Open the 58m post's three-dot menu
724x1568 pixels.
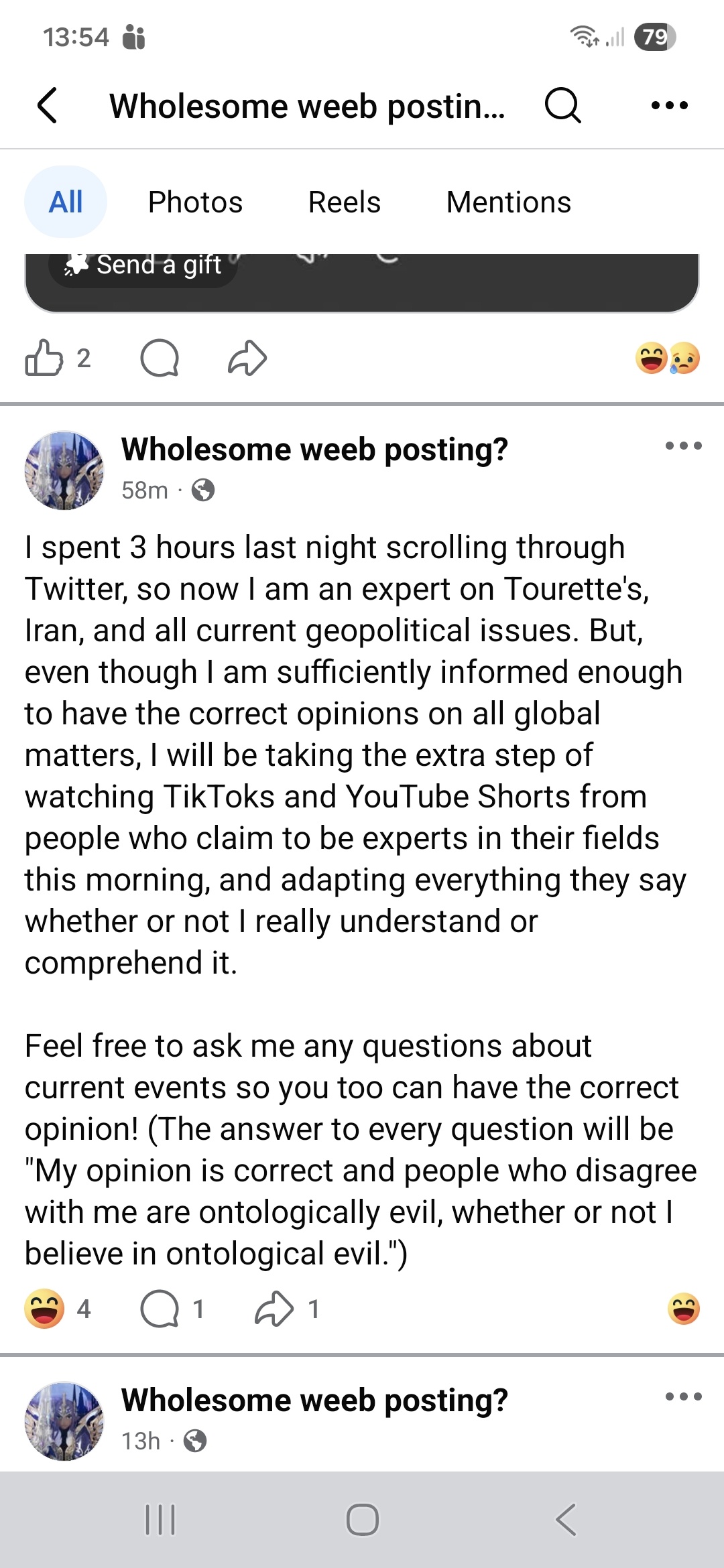683,446
